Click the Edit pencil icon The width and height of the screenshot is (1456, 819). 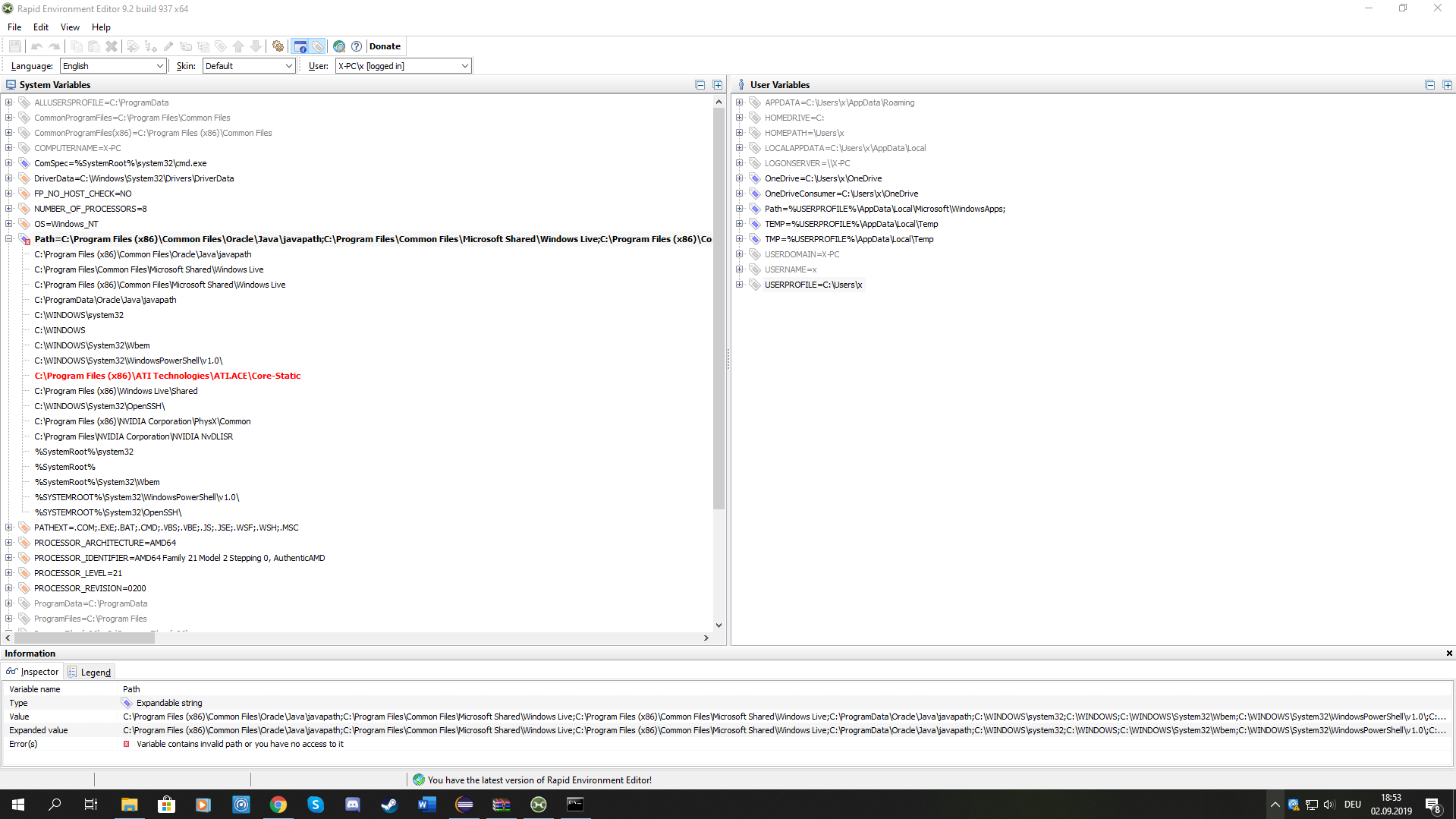click(x=168, y=46)
